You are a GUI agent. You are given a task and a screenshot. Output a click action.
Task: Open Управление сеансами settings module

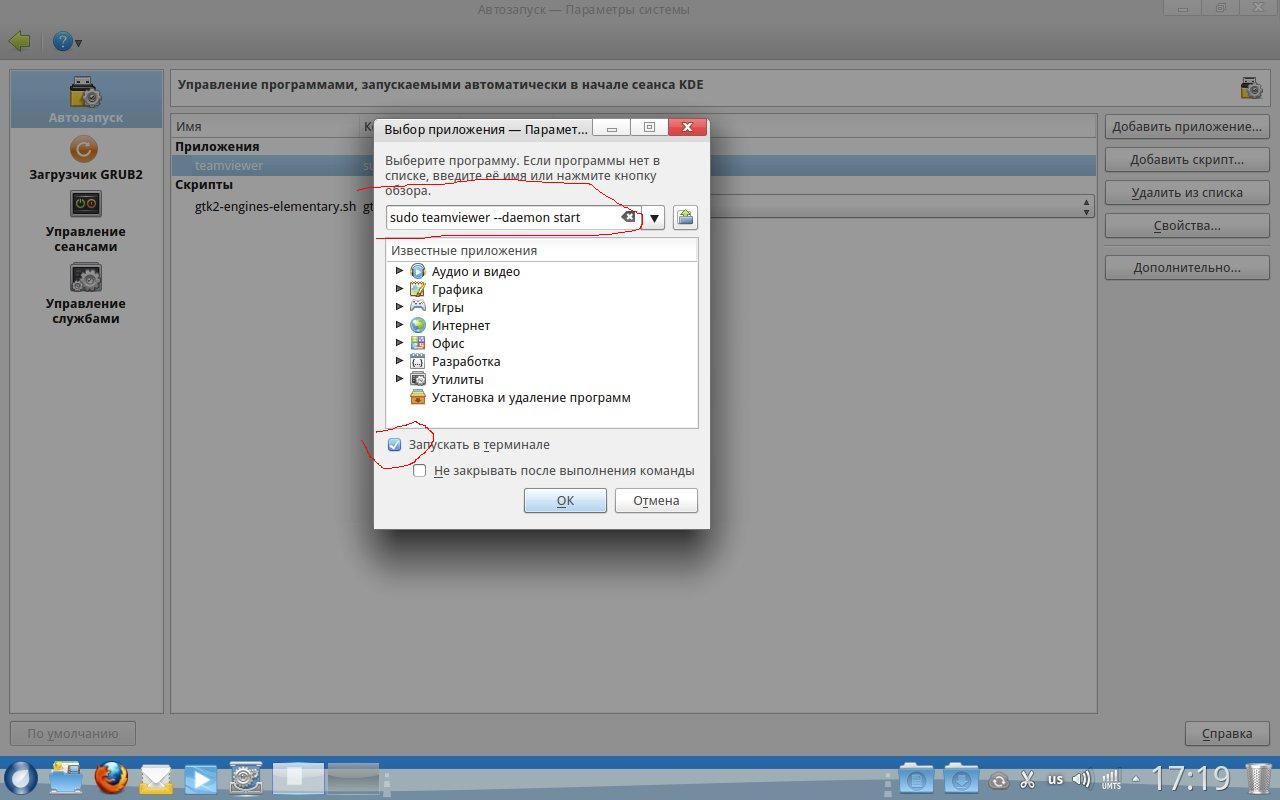pos(86,222)
